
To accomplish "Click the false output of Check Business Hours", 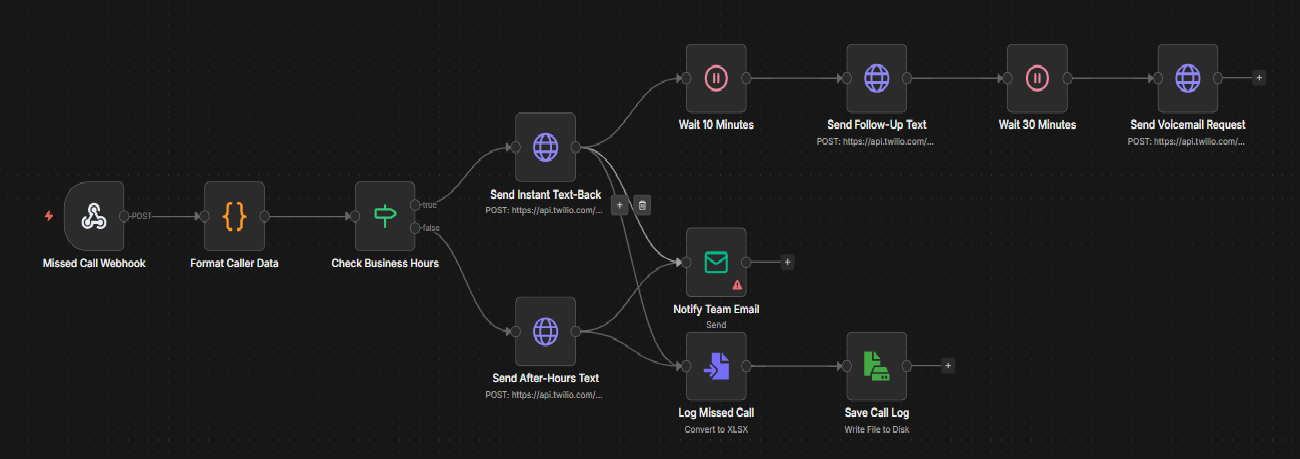I will pos(416,228).
